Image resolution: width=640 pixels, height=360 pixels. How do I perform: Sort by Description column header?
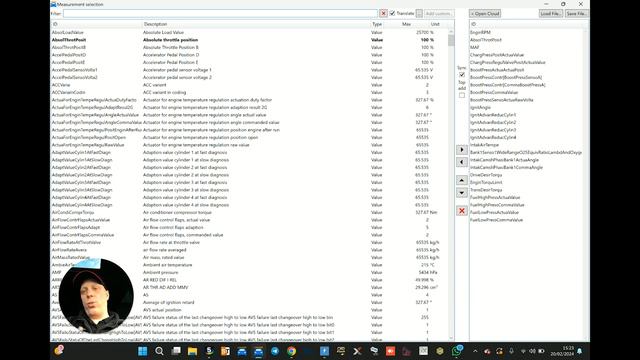tap(256, 24)
